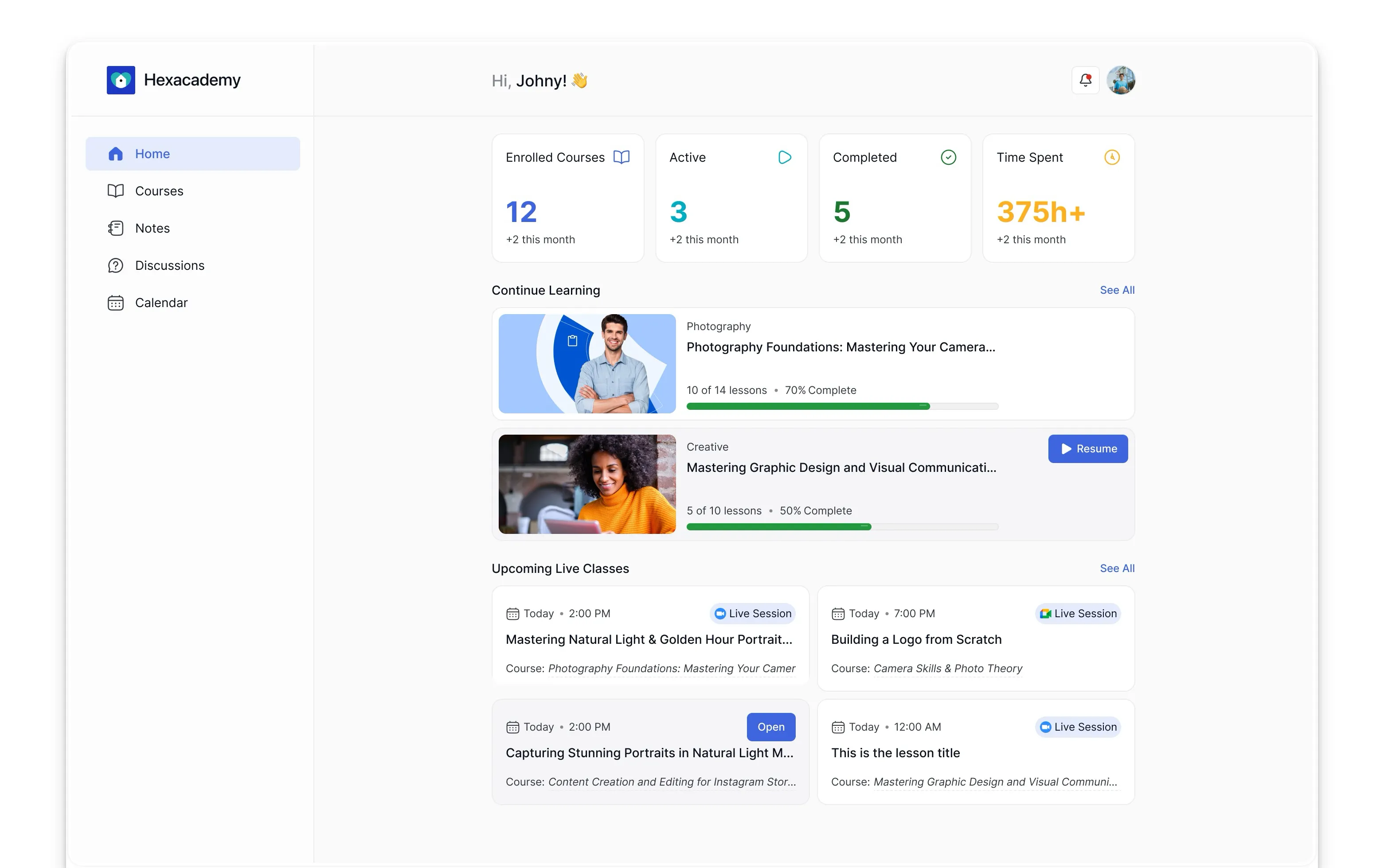Viewport: 1384px width, 868px height.
Task: Click the Active courses count 3
Action: click(x=678, y=212)
